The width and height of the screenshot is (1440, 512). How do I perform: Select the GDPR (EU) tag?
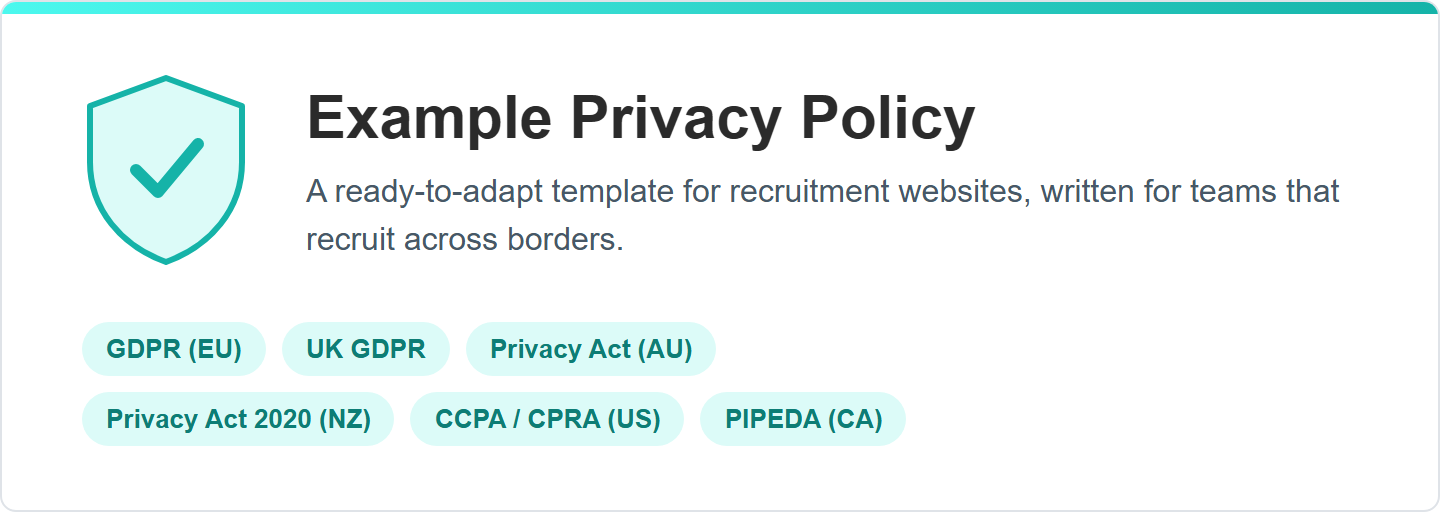(x=174, y=349)
